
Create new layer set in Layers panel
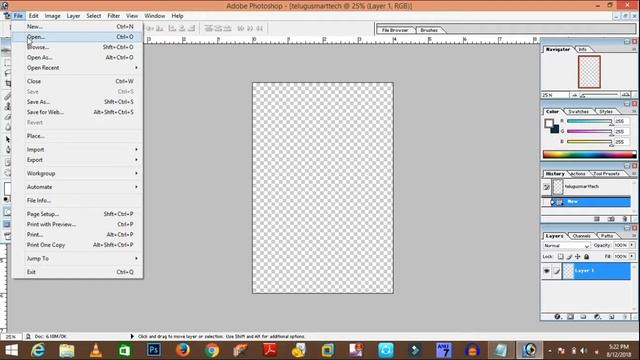pyautogui.click(x=583, y=317)
